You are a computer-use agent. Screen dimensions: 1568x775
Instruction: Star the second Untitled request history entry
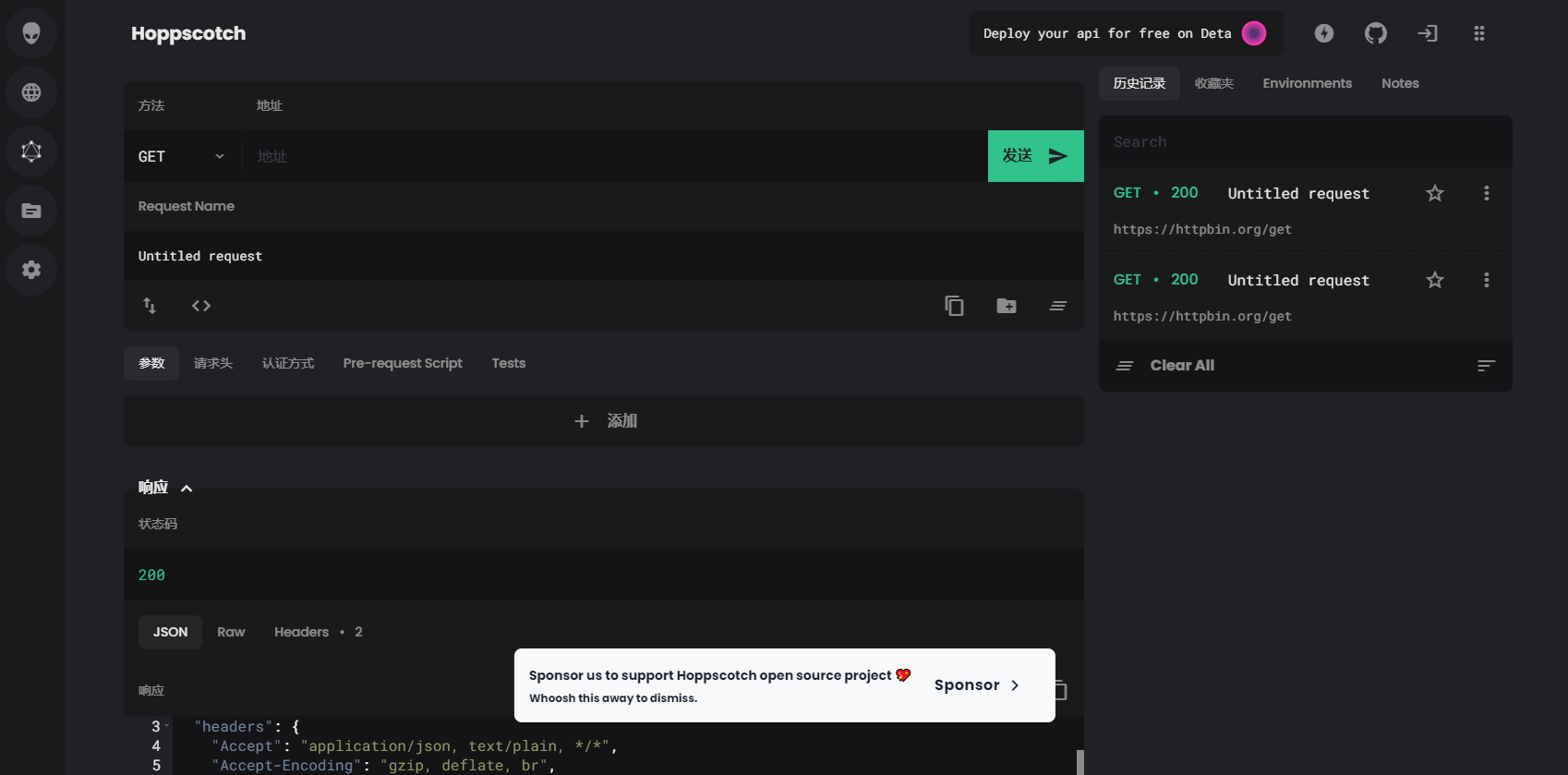[x=1435, y=280]
